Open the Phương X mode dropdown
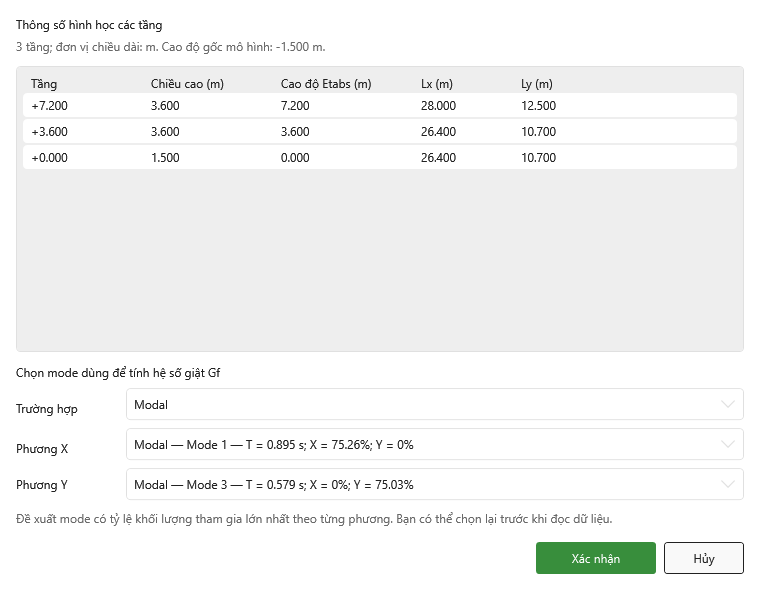Image resolution: width=760 pixels, height=590 pixels. pyautogui.click(x=434, y=445)
